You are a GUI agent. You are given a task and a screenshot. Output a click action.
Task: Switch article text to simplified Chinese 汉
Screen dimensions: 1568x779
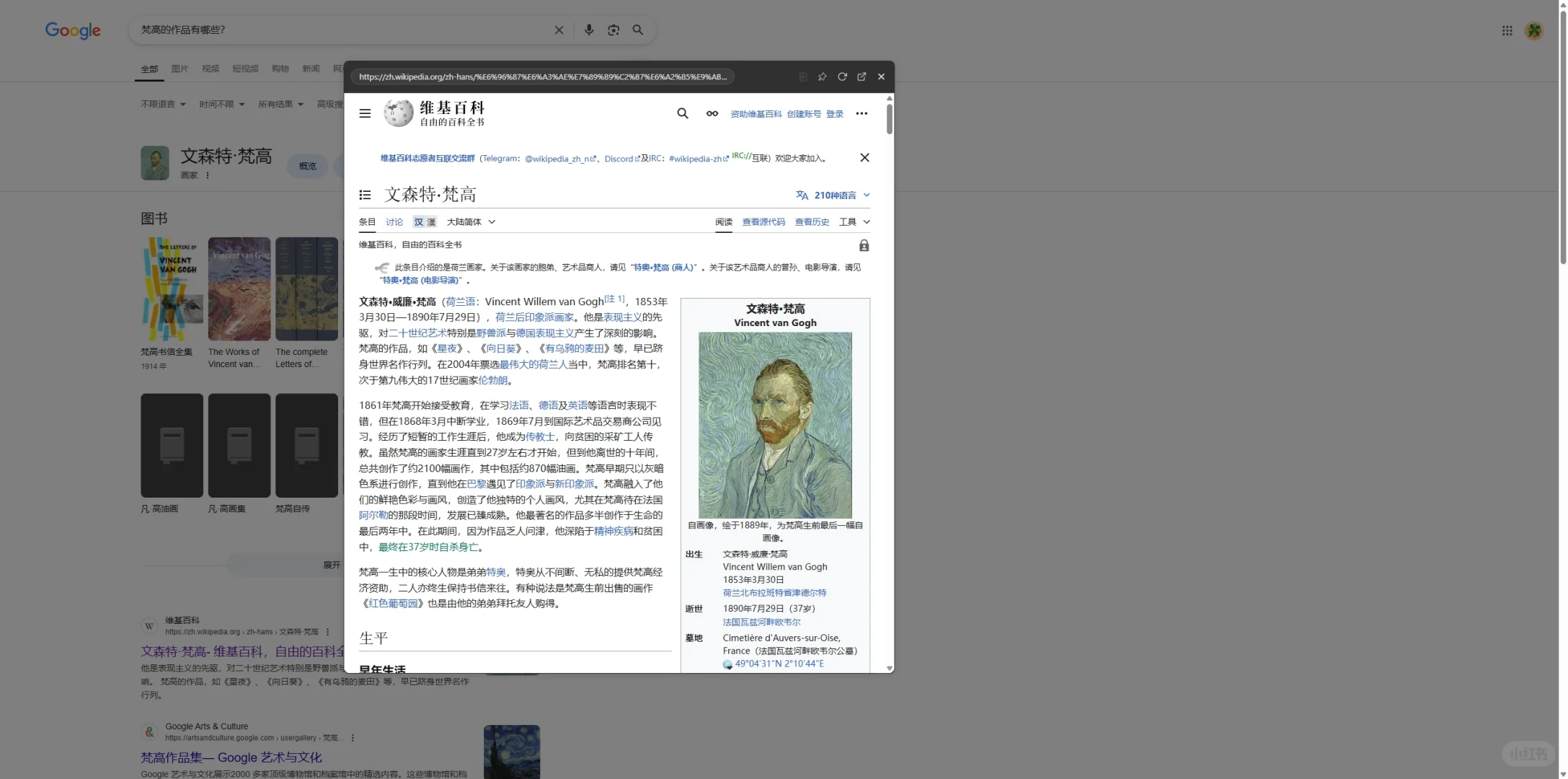coord(419,221)
